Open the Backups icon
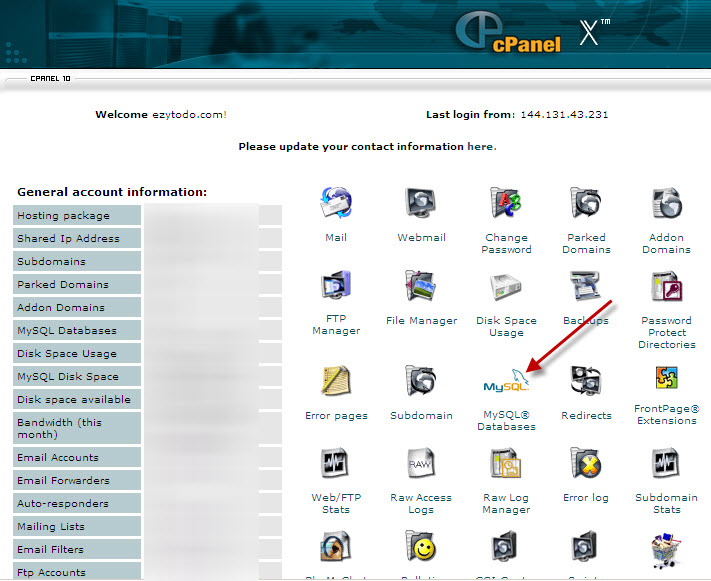The height and width of the screenshot is (581, 711). tap(586, 288)
